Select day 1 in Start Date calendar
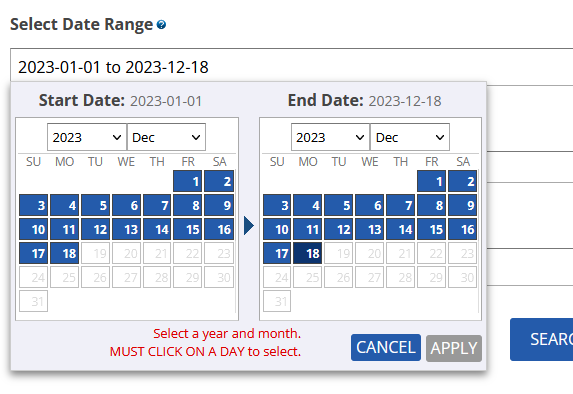The height and width of the screenshot is (394, 573). [x=187, y=181]
